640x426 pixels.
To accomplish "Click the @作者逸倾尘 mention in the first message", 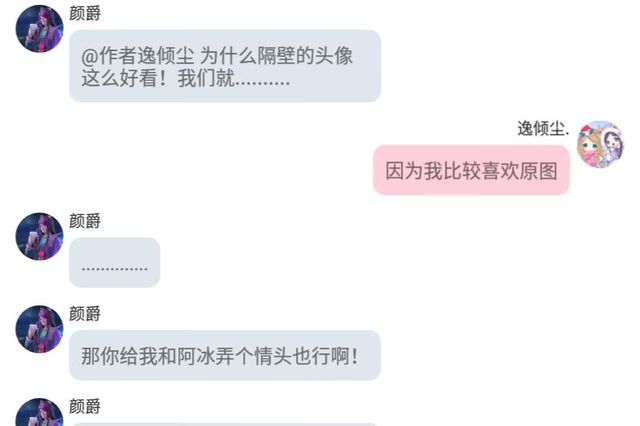I will click(x=138, y=56).
